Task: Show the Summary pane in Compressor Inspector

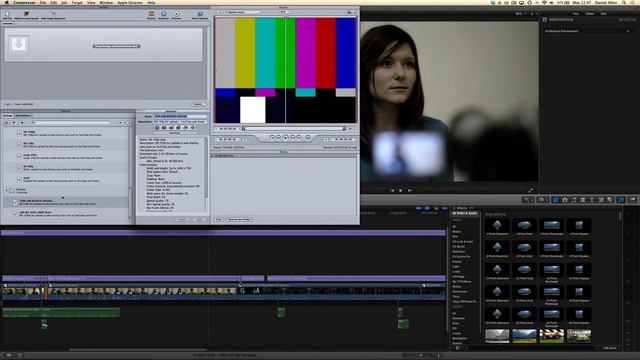Action: (157, 128)
